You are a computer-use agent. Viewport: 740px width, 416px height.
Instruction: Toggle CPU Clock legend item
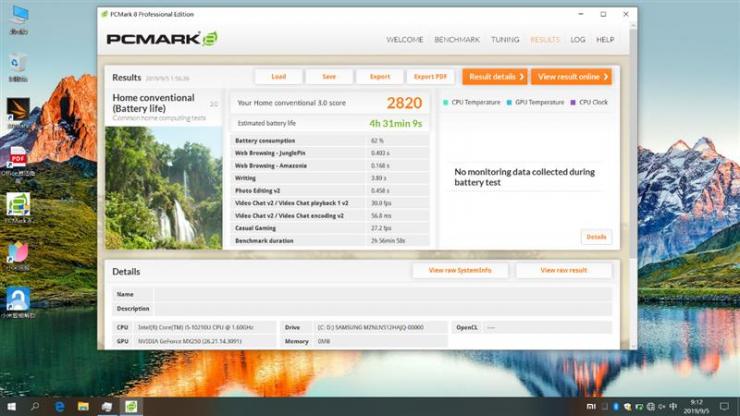point(589,102)
